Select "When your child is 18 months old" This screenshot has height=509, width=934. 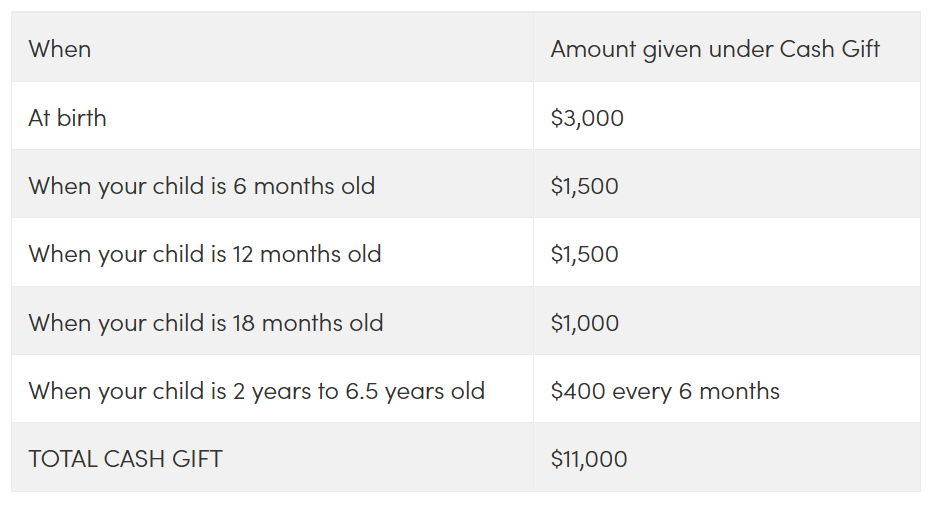(x=206, y=323)
